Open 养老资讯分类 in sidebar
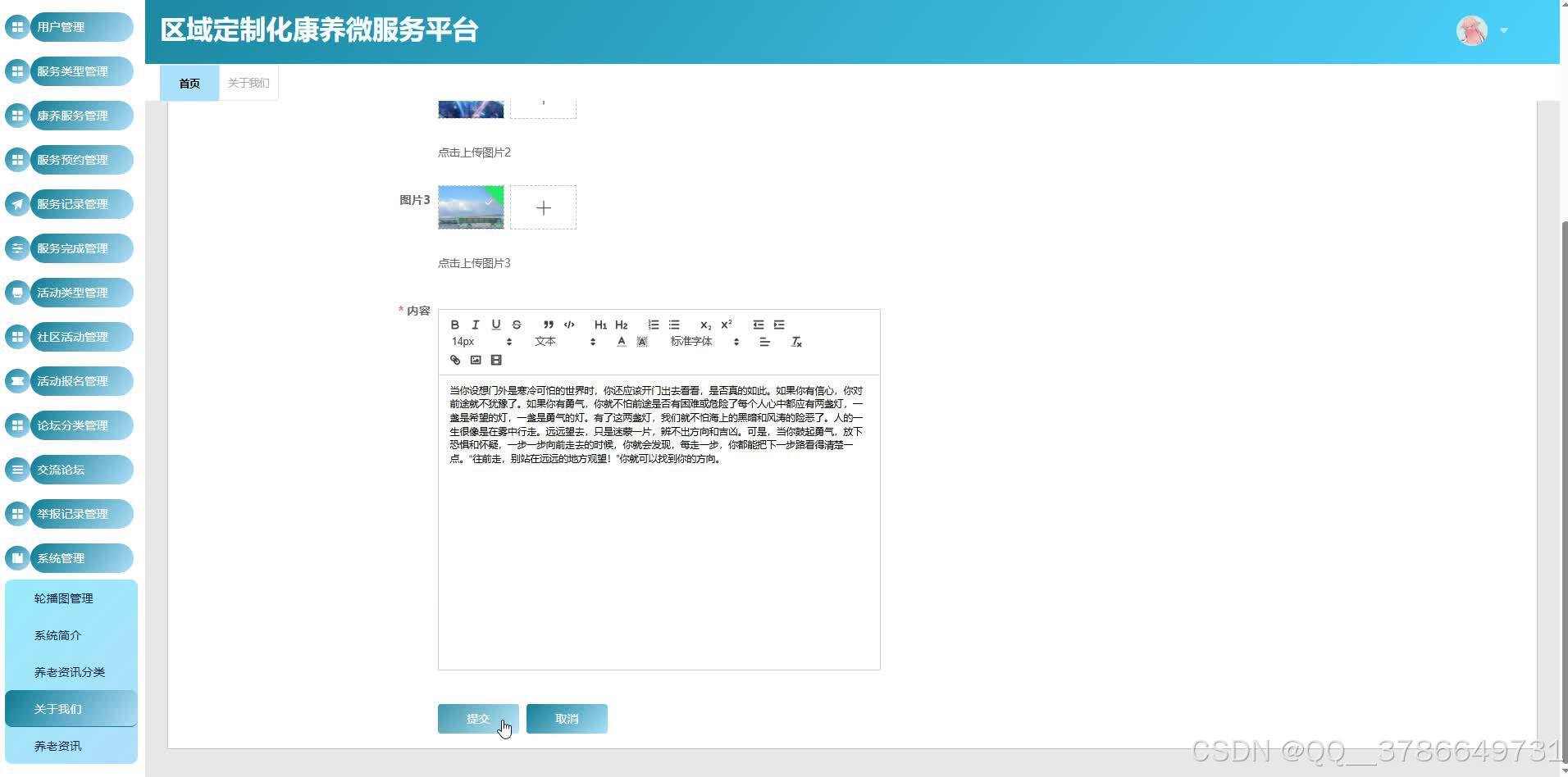The height and width of the screenshot is (777, 1568). [71, 672]
